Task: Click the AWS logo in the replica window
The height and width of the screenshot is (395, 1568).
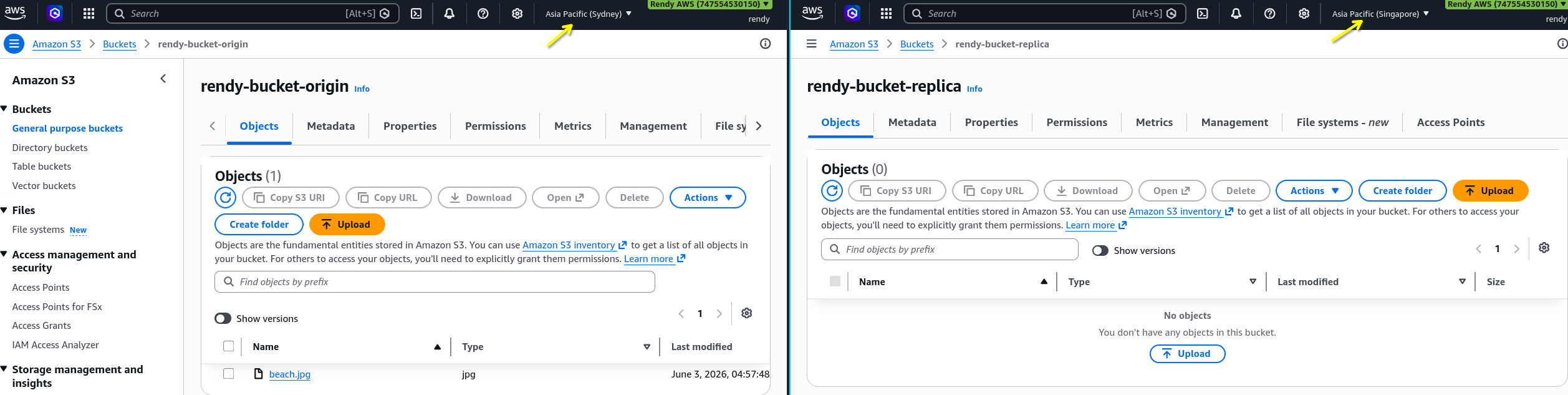Action: click(x=812, y=13)
